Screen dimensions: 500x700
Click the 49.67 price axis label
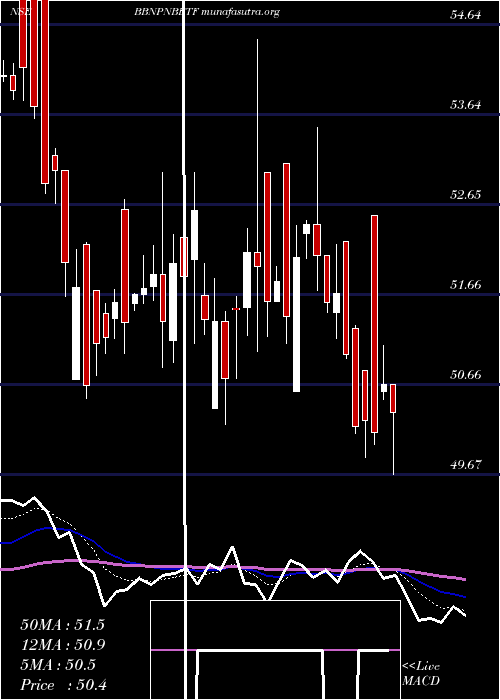click(466, 465)
